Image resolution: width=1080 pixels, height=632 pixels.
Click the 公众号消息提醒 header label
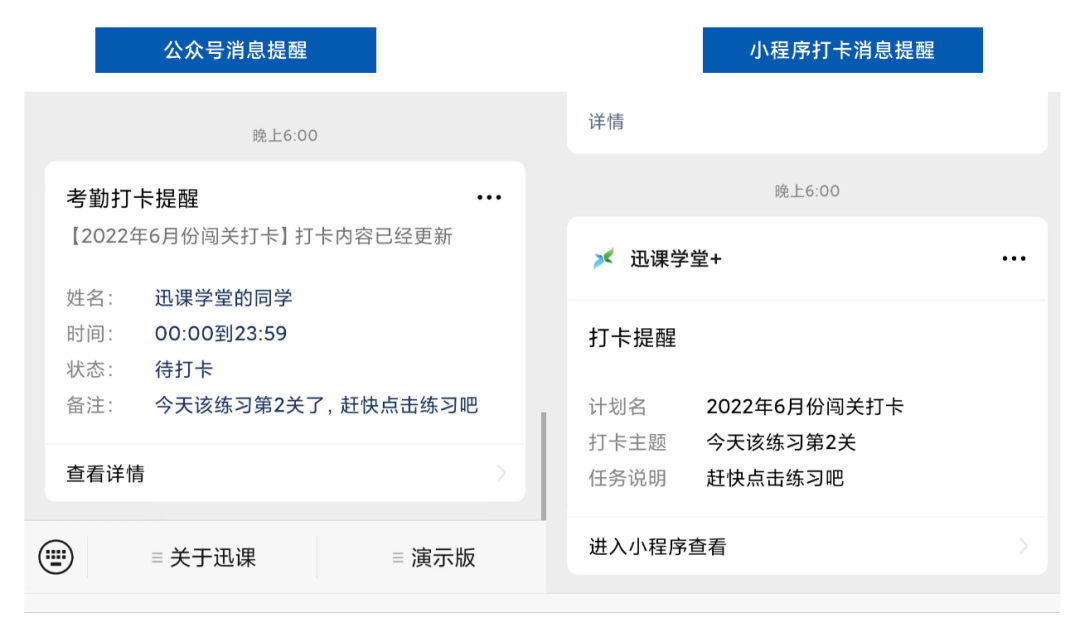tap(235, 49)
